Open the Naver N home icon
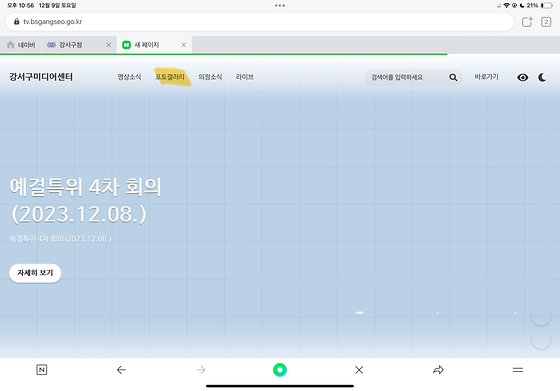The width and height of the screenshot is (560, 391). click(x=42, y=370)
